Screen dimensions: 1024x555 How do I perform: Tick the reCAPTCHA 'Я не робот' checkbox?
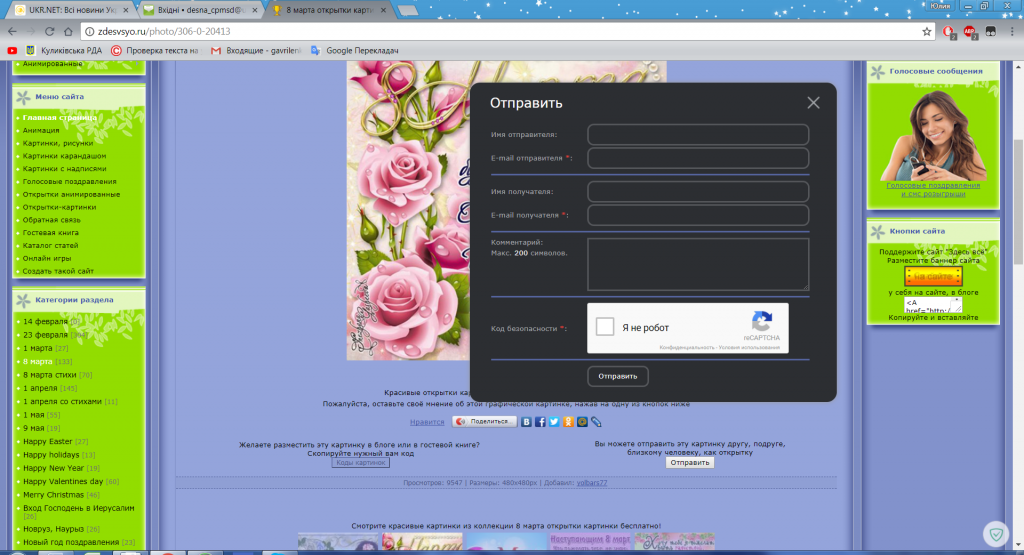click(605, 326)
